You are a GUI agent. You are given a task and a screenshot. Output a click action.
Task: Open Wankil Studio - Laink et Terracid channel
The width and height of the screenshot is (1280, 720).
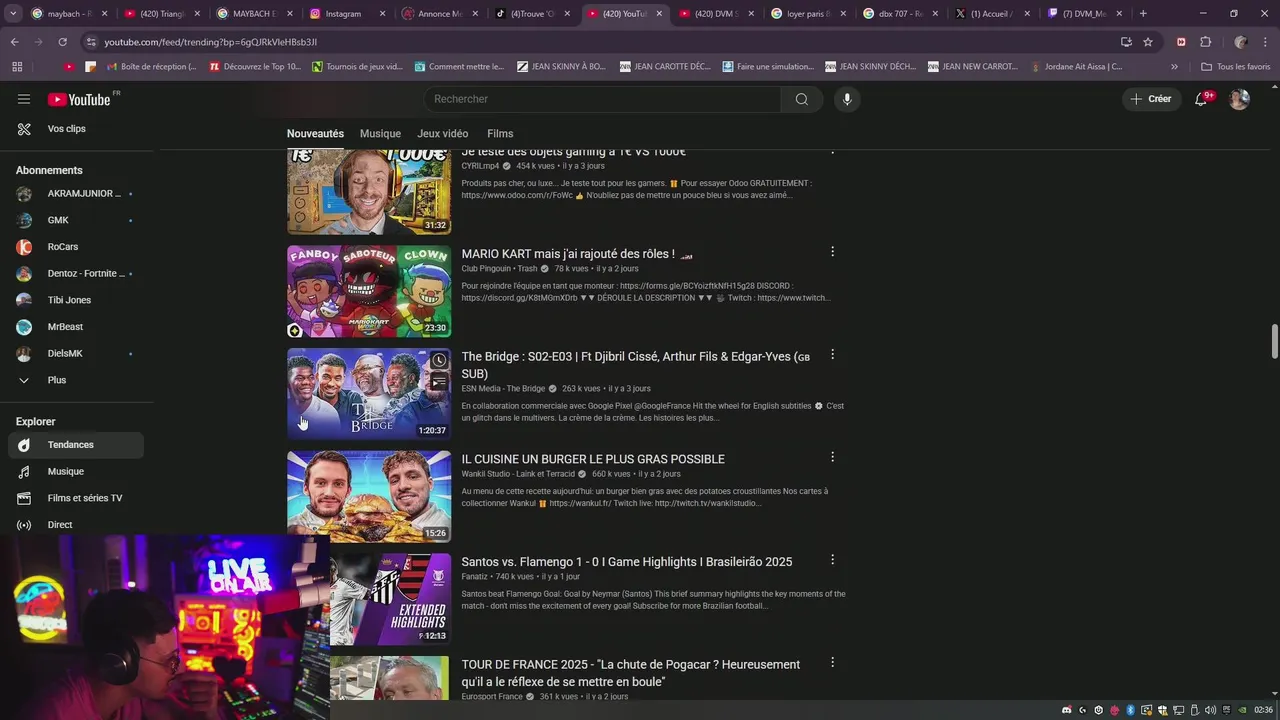(x=518, y=474)
